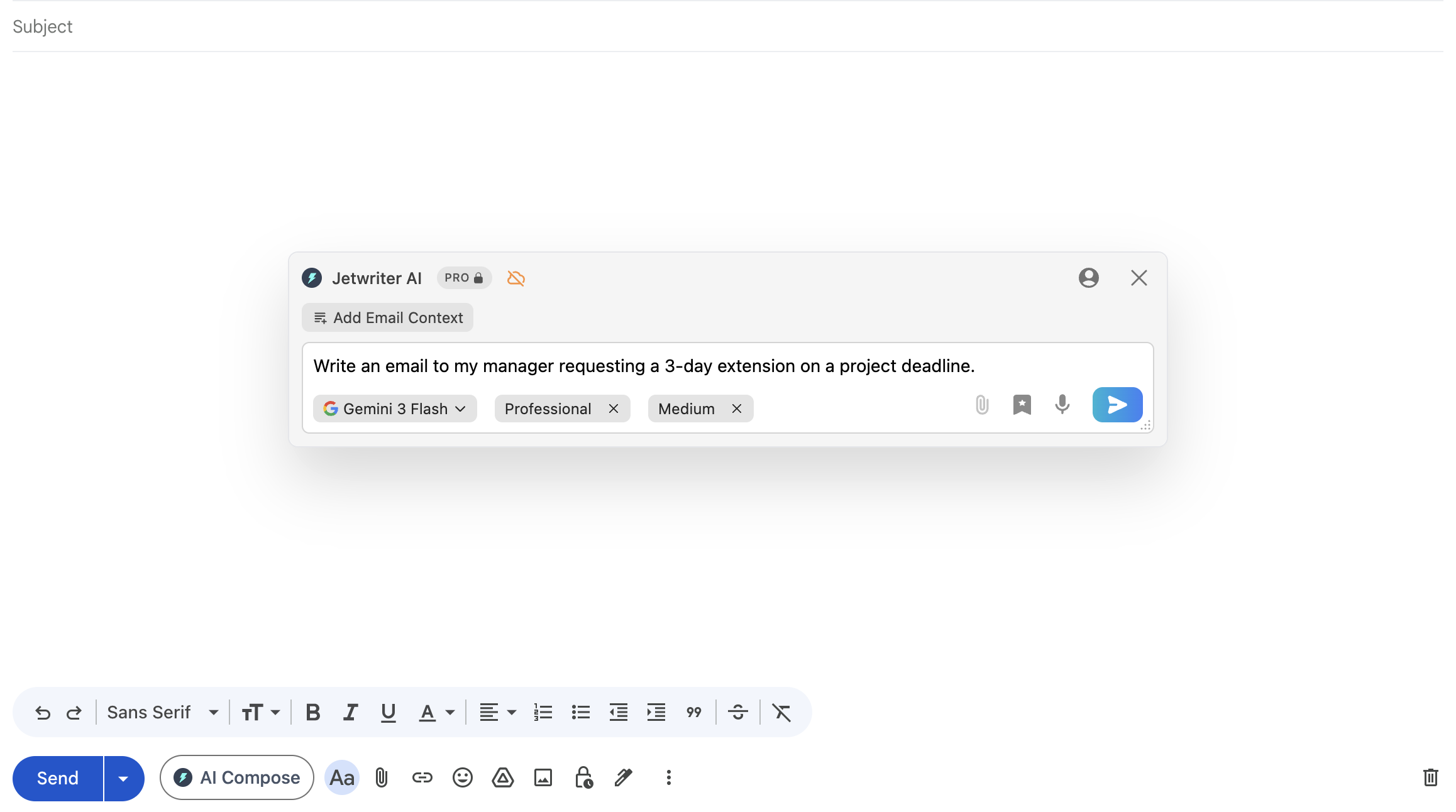Toggle underline formatting
Image resolution: width=1456 pixels, height=812 pixels.
click(389, 713)
